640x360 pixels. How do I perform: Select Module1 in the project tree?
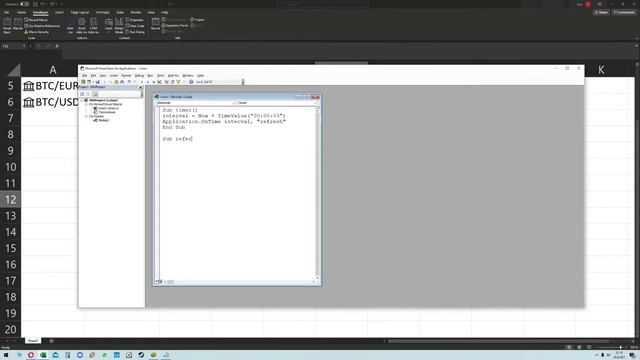pyautogui.click(x=101, y=120)
